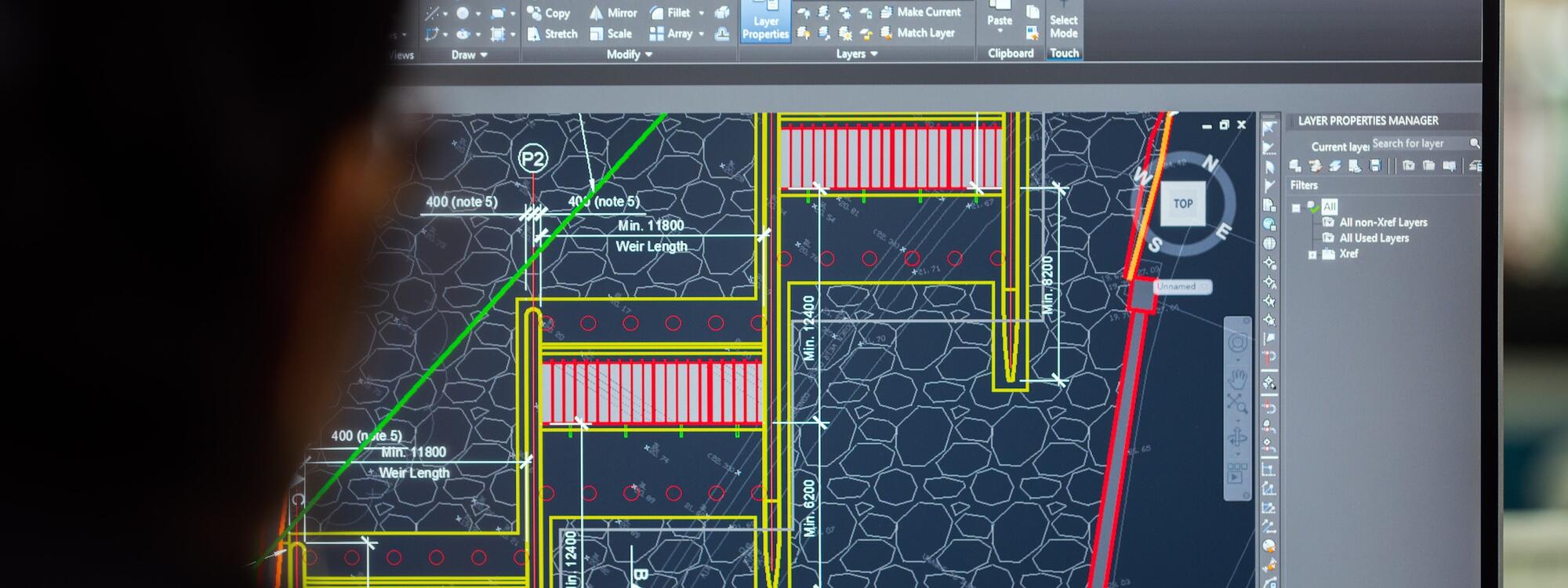
Task: Select the Xref filter item
Action: [x=1348, y=254]
